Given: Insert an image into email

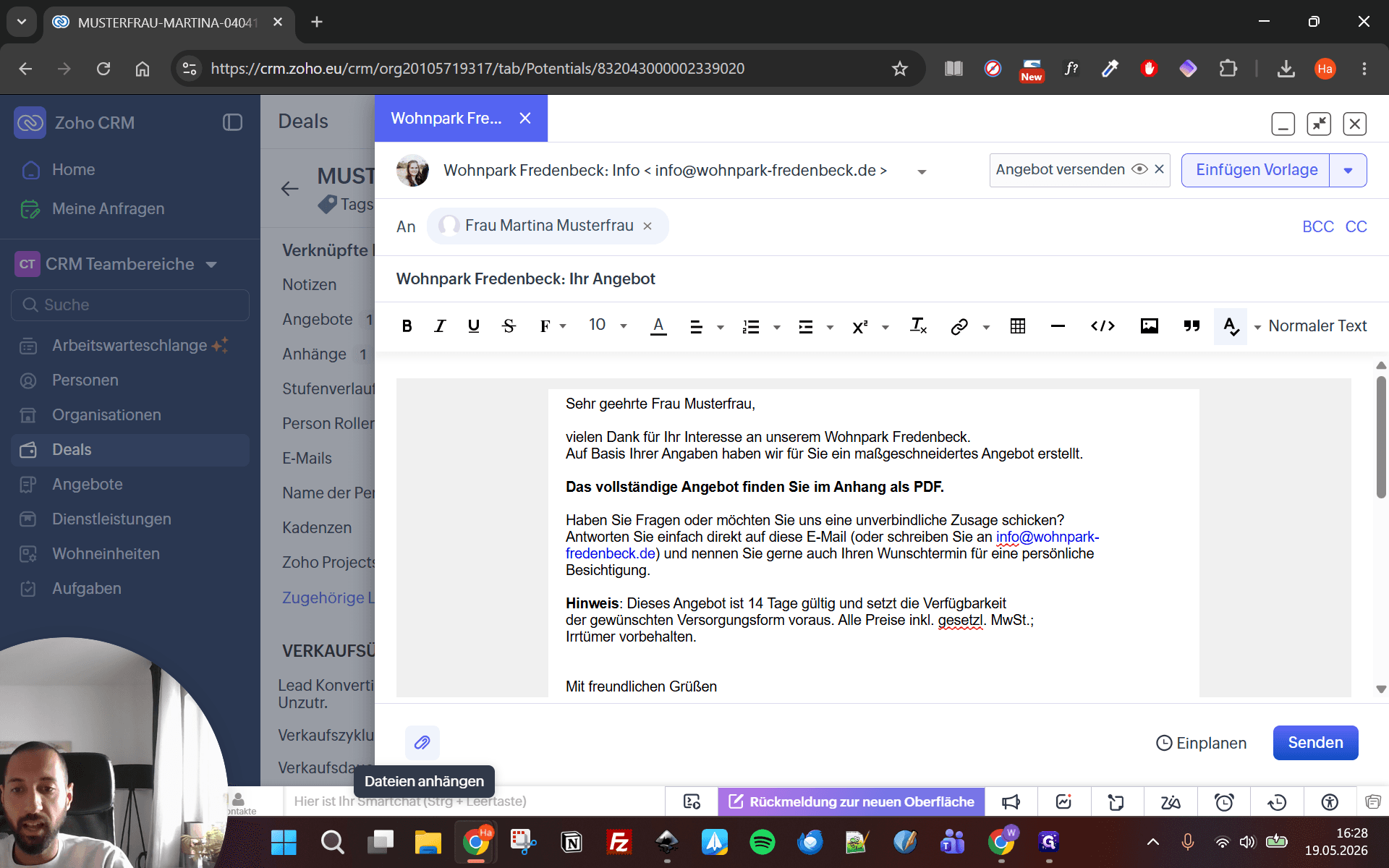Looking at the screenshot, I should click(x=1150, y=326).
